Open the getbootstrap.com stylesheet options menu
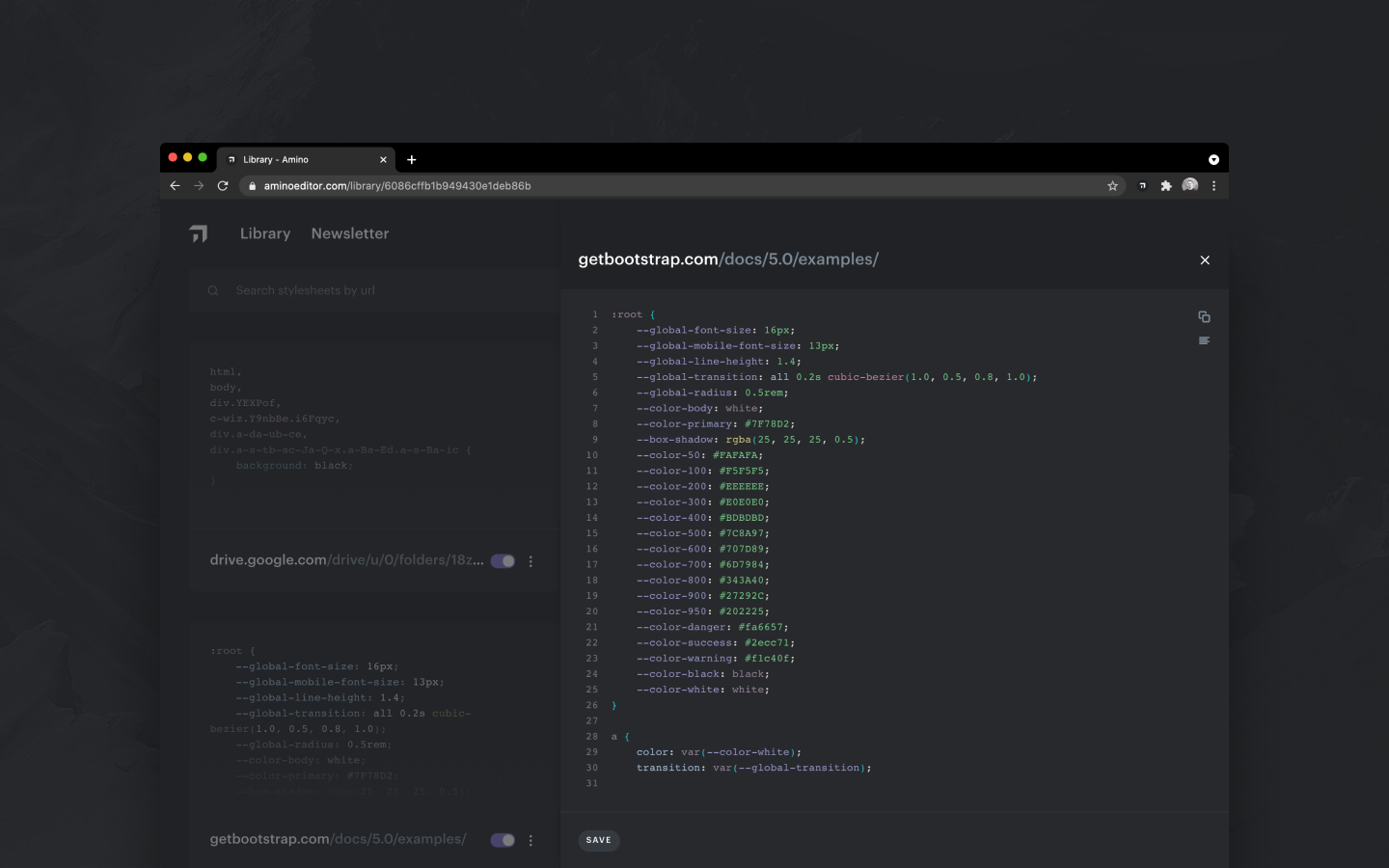1389x868 pixels. click(x=531, y=840)
